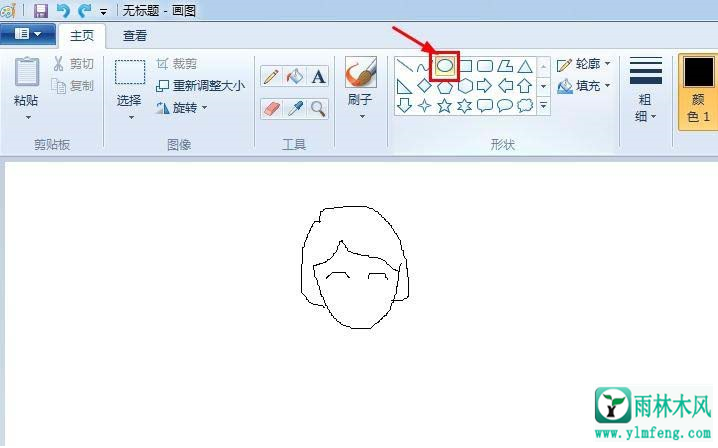Select the Pencil tool
The width and height of the screenshot is (718, 448).
(x=271, y=76)
